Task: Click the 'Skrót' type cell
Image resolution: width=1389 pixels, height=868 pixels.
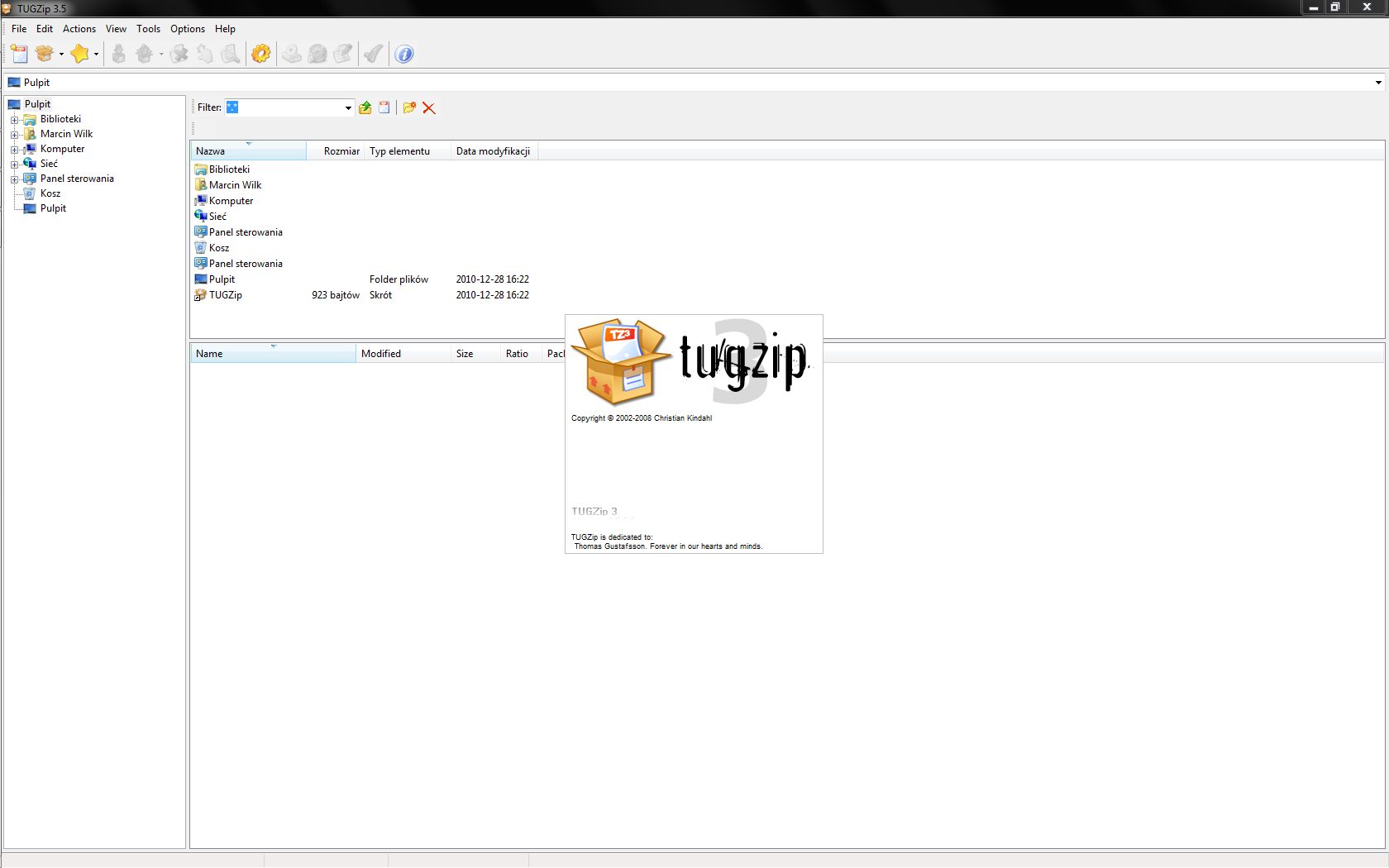Action: (x=380, y=295)
